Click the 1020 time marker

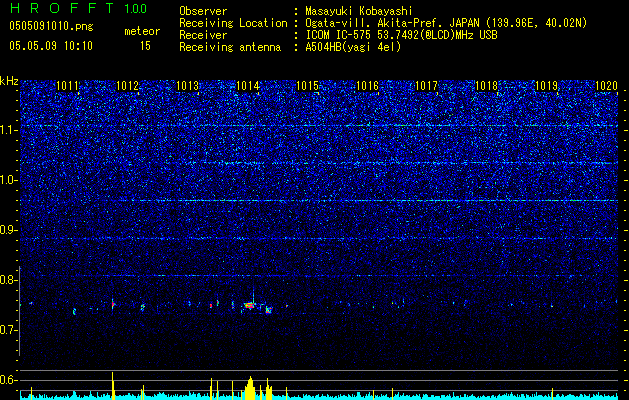coord(606,86)
